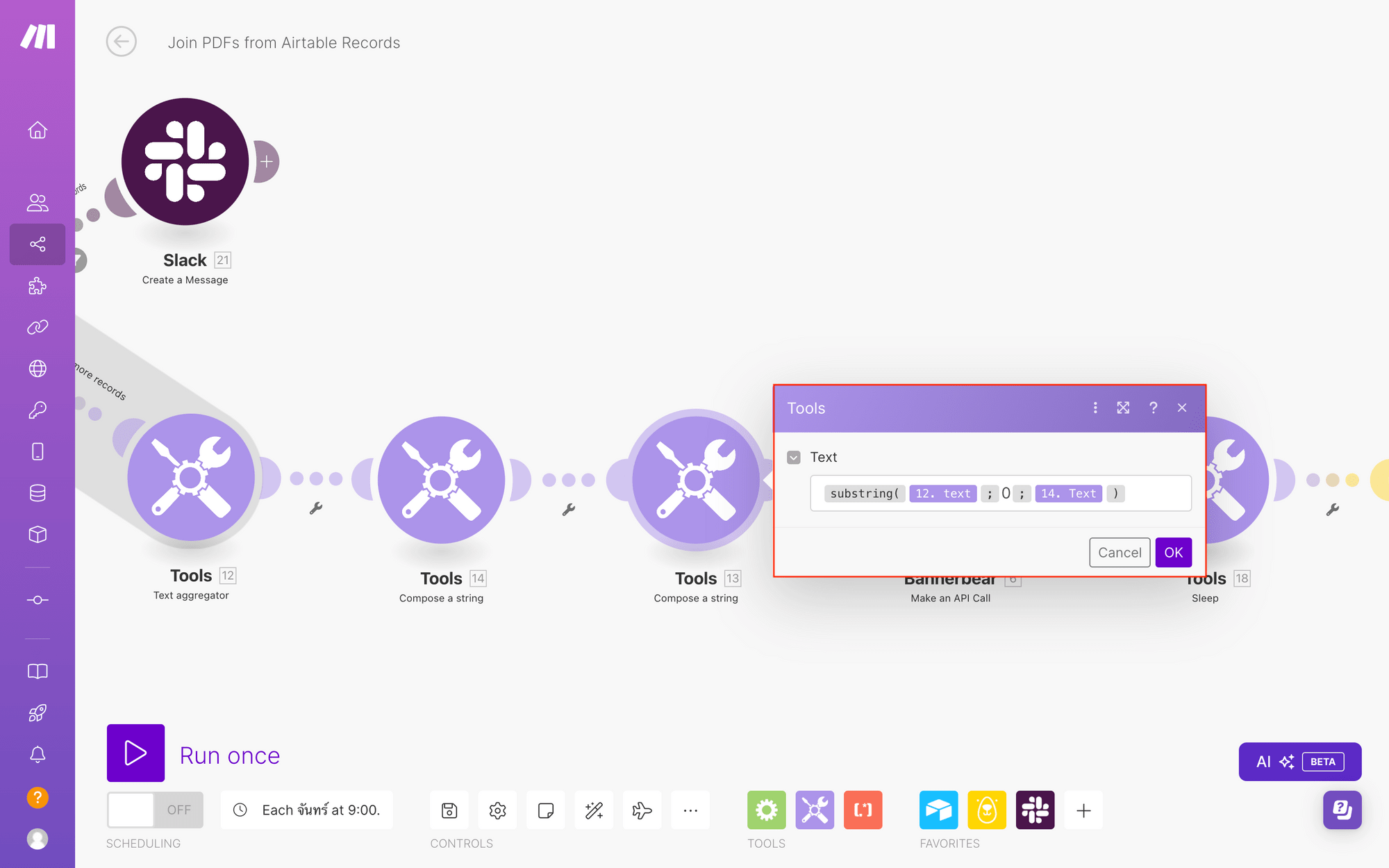Image resolution: width=1389 pixels, height=868 pixels.
Task: Open the Flow Control tools panel
Action: point(766,810)
